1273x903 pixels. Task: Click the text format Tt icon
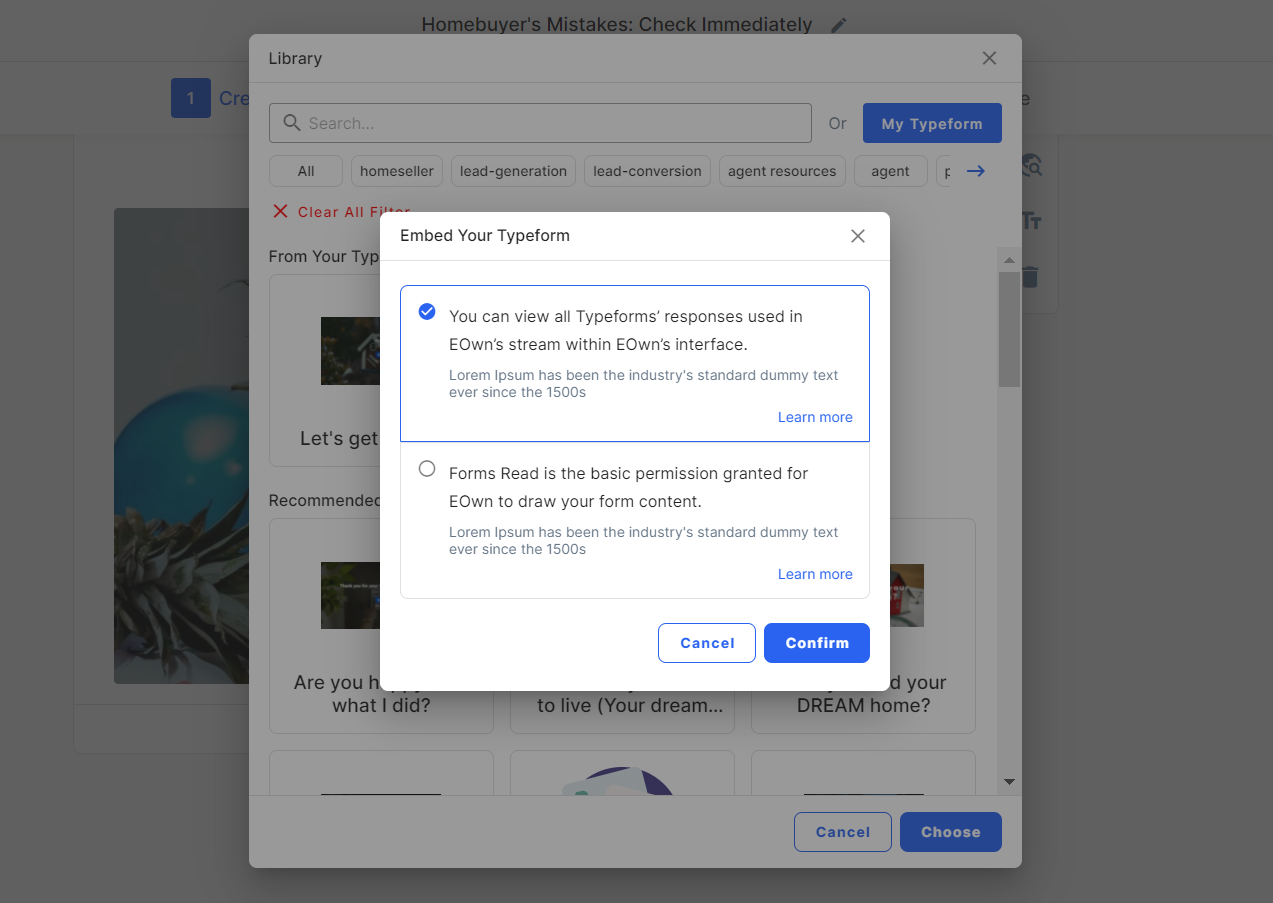pos(1031,220)
